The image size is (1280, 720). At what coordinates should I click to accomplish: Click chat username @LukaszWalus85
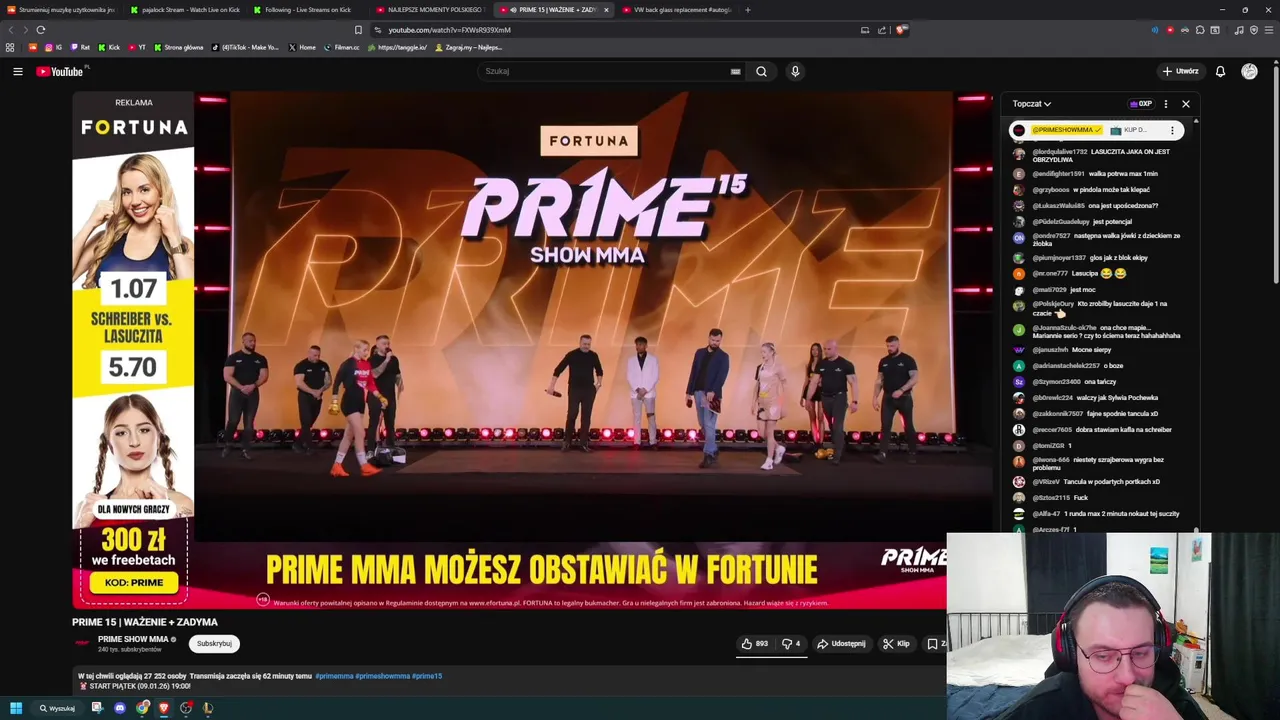click(1058, 206)
